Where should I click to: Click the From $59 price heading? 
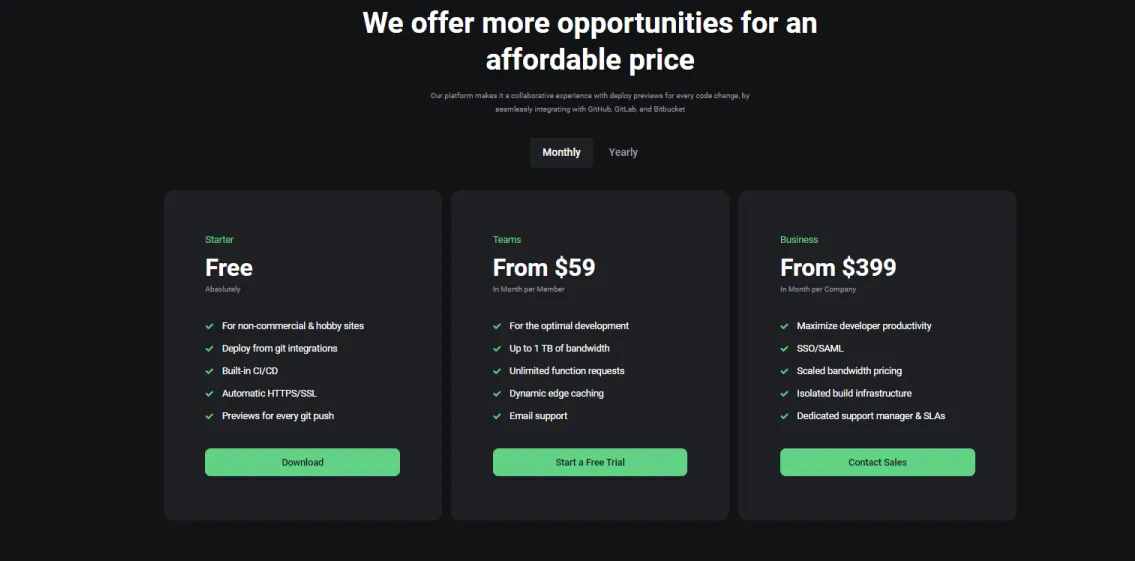(x=544, y=268)
